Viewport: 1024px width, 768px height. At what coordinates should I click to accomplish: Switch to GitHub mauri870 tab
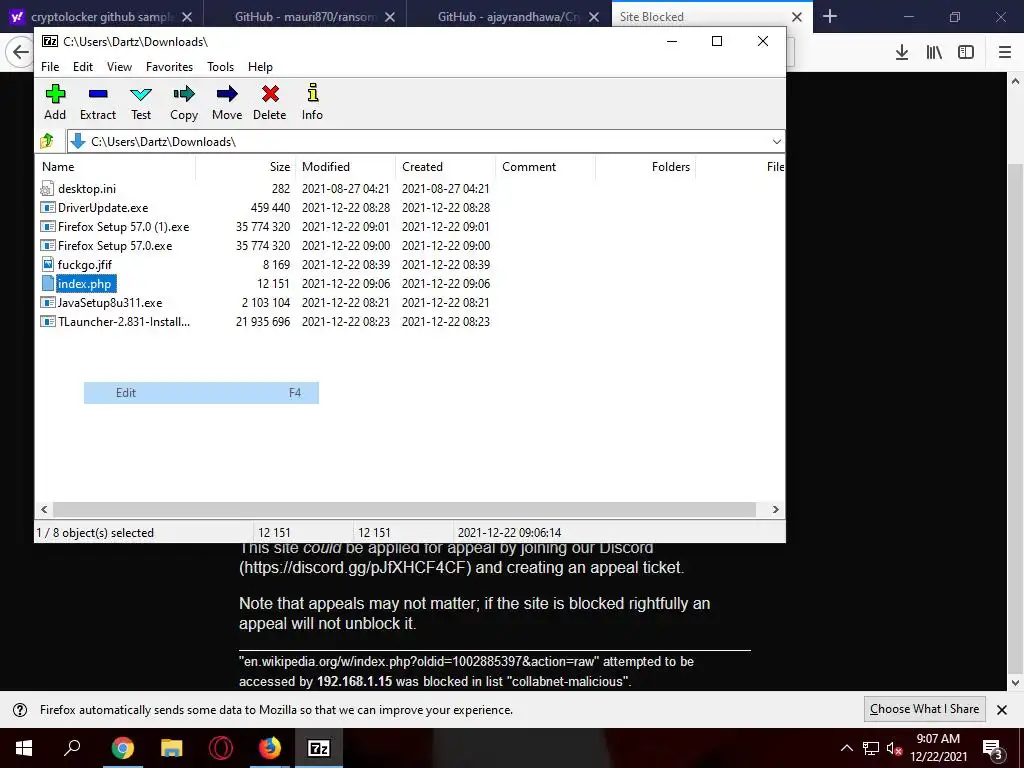point(305,17)
